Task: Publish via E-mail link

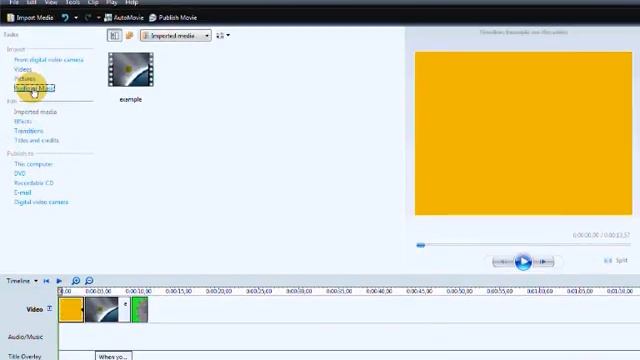Action: [x=22, y=192]
